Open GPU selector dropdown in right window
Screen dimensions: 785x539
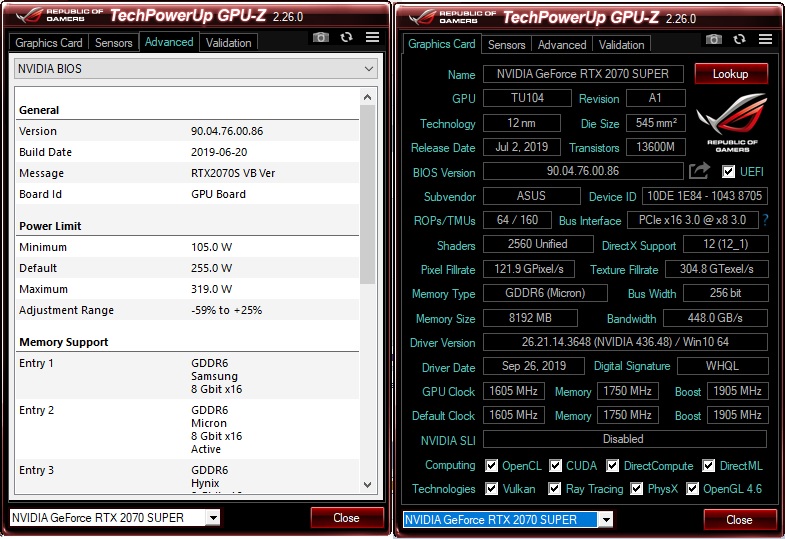(x=606, y=519)
